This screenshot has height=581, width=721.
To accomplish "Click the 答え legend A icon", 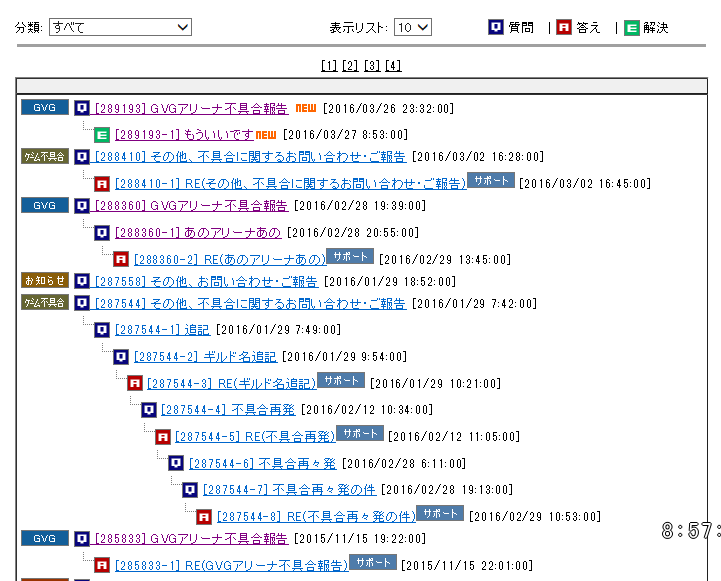I will click(x=564, y=27).
